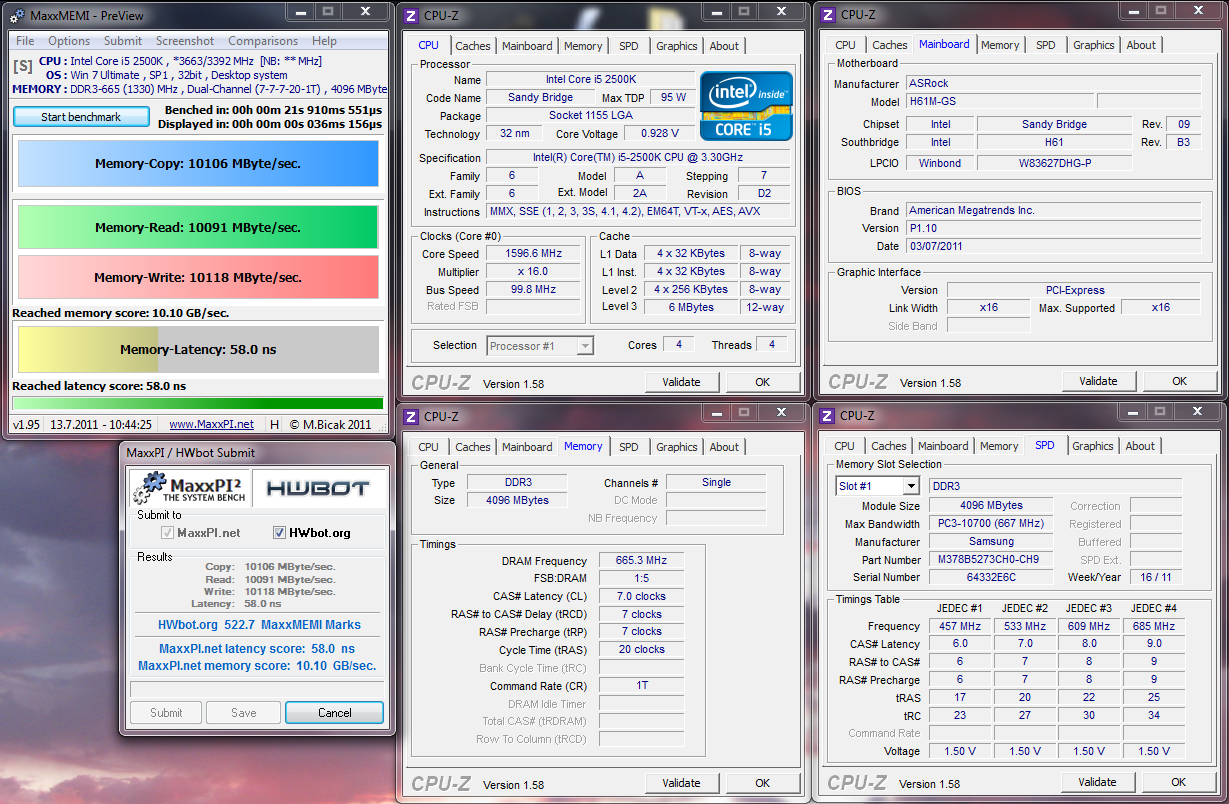The width and height of the screenshot is (1229, 804).
Task: Click CPU-Z title icon of the Mainboard window
Action: coord(827,14)
